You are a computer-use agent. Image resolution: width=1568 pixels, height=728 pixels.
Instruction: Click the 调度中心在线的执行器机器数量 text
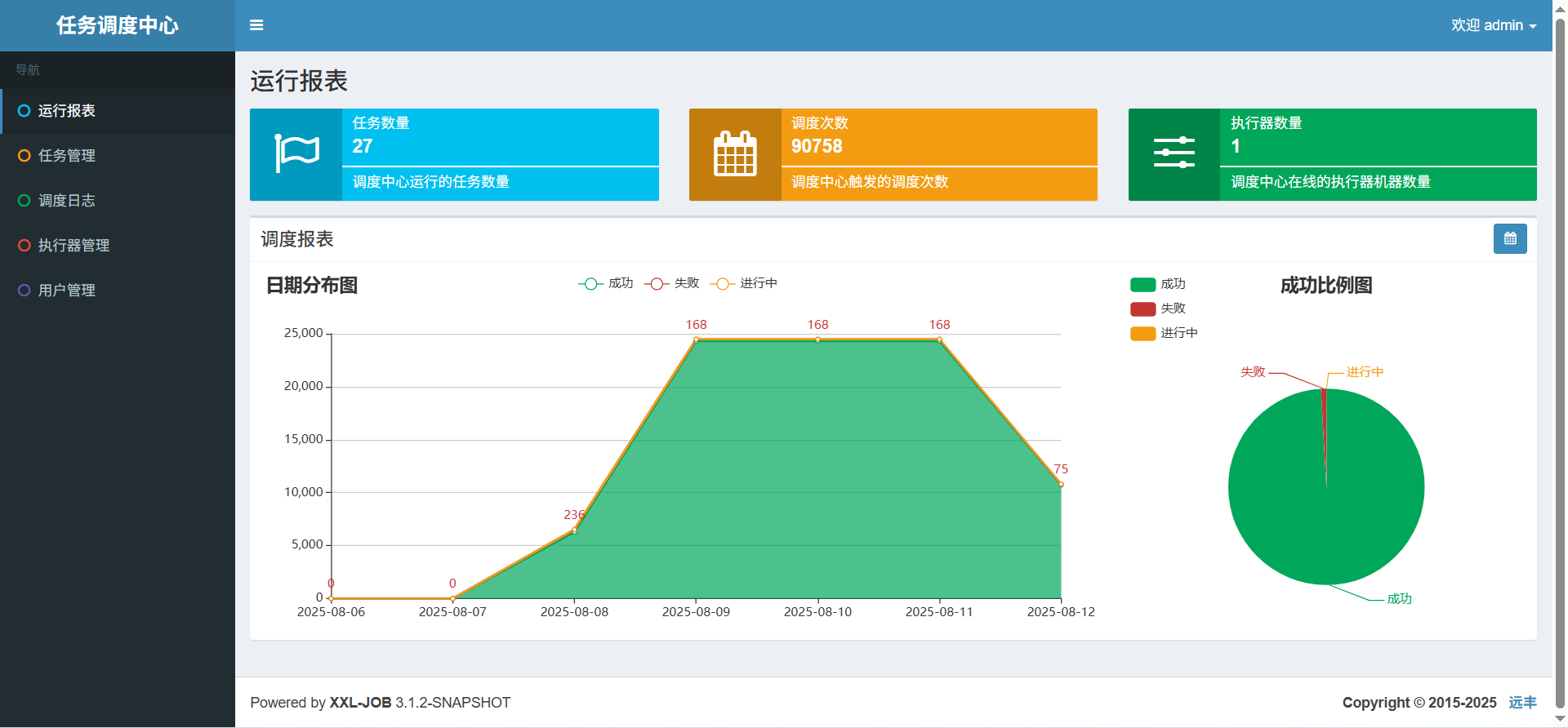point(1331,182)
